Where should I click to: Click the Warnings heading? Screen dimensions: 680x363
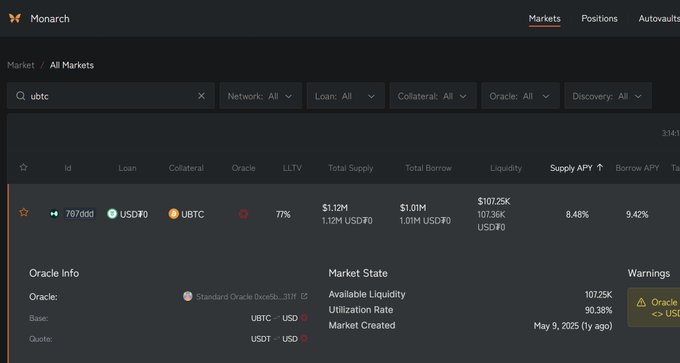(649, 273)
